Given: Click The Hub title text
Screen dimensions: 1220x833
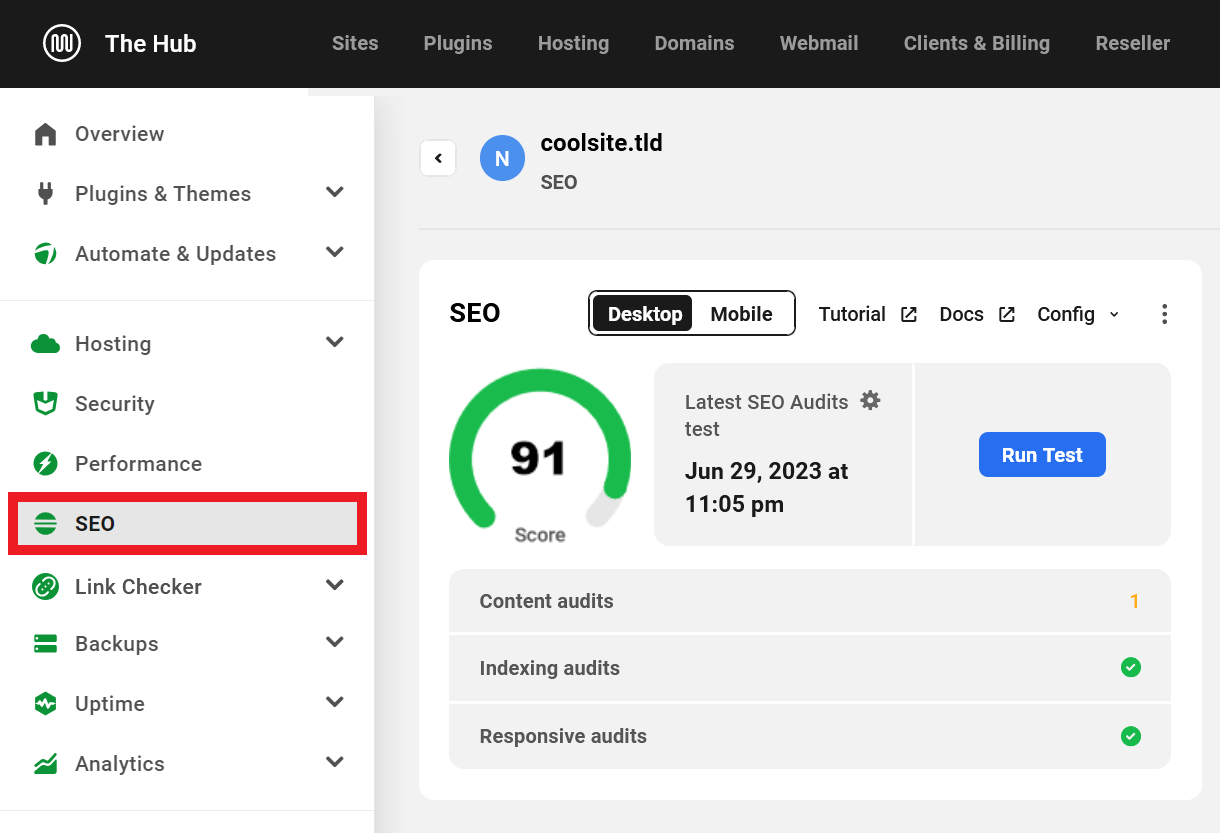Looking at the screenshot, I should tap(151, 43).
